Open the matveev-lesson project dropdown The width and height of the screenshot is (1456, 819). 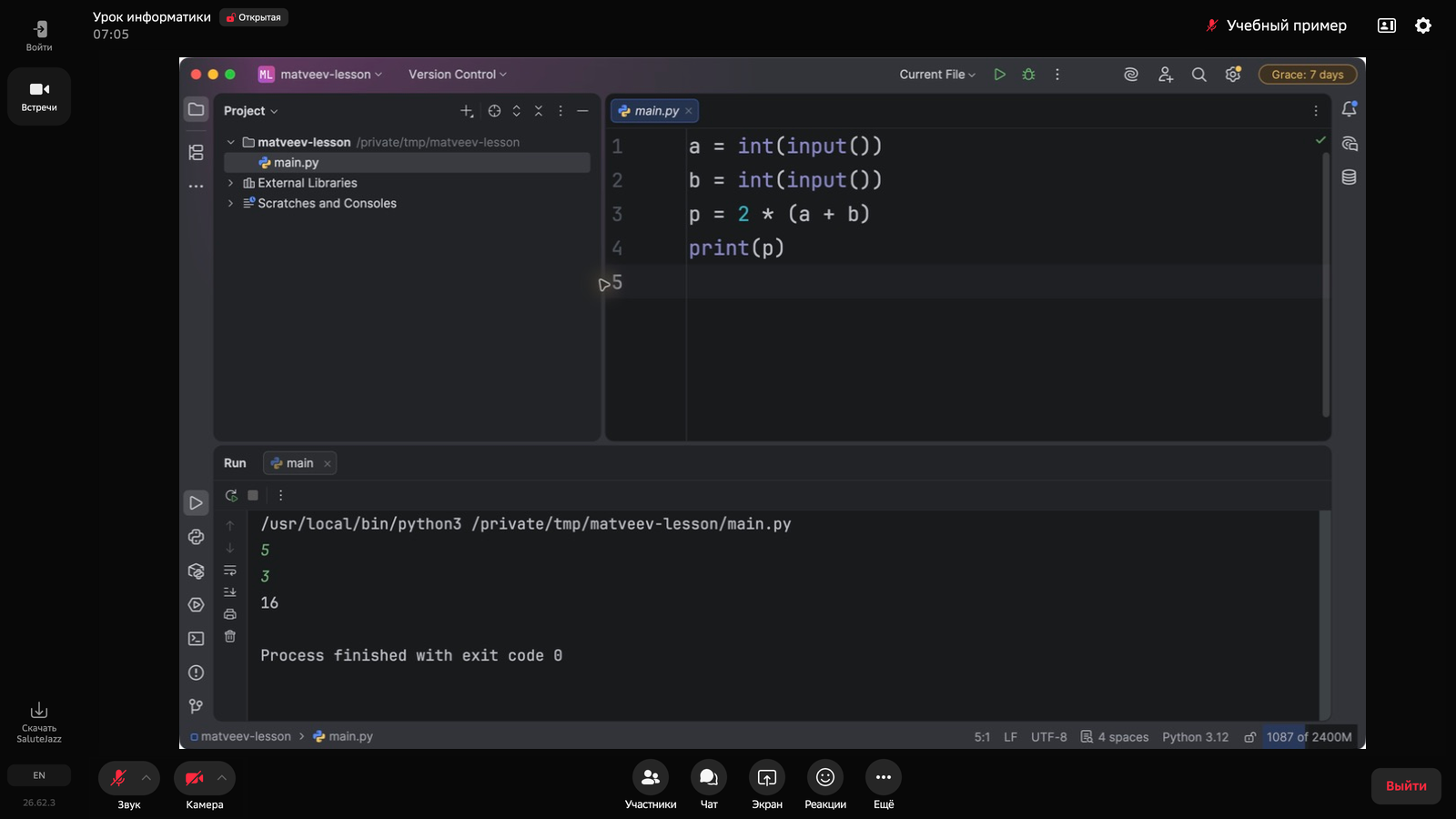[320, 75]
